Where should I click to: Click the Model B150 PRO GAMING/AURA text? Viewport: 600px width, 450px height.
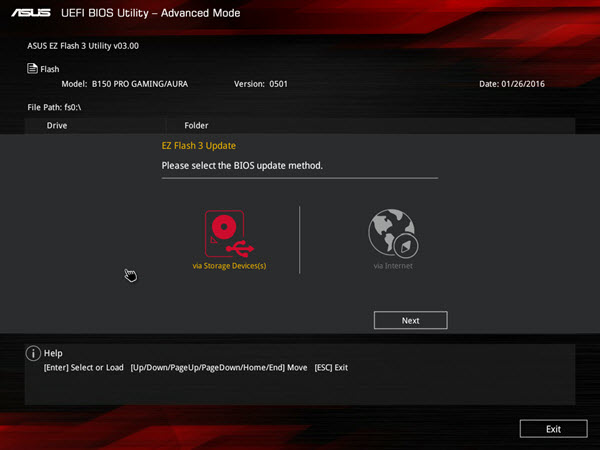(x=125, y=84)
